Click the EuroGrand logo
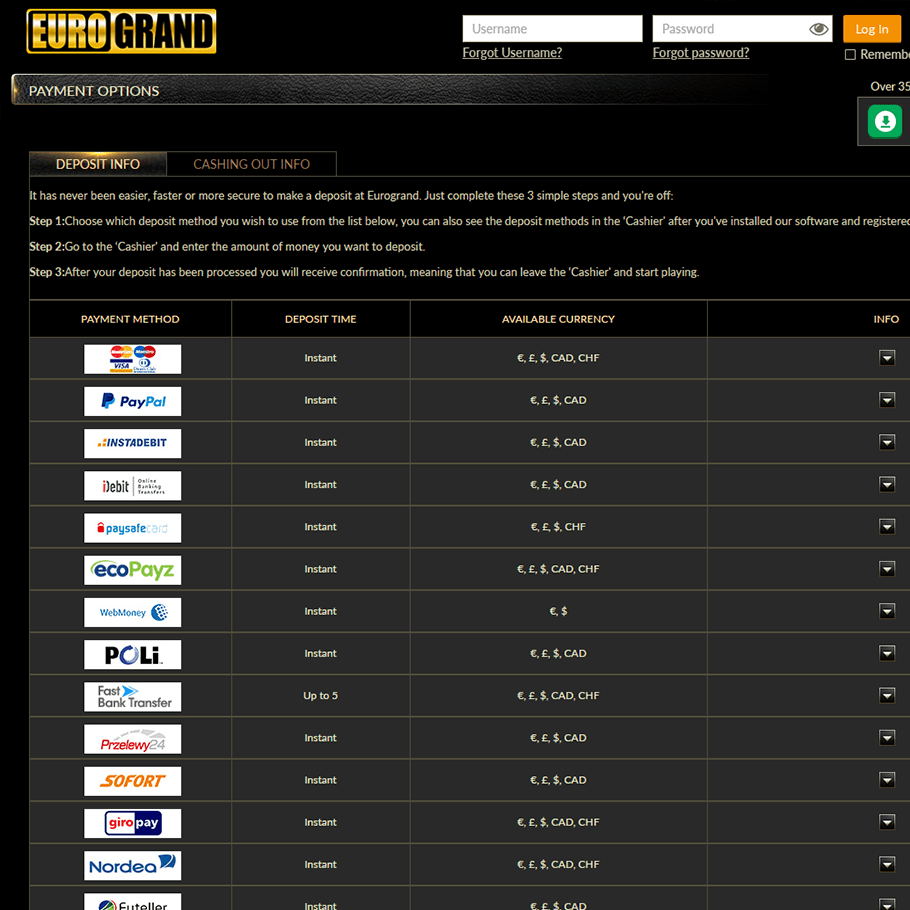This screenshot has height=910, width=910. click(121, 31)
